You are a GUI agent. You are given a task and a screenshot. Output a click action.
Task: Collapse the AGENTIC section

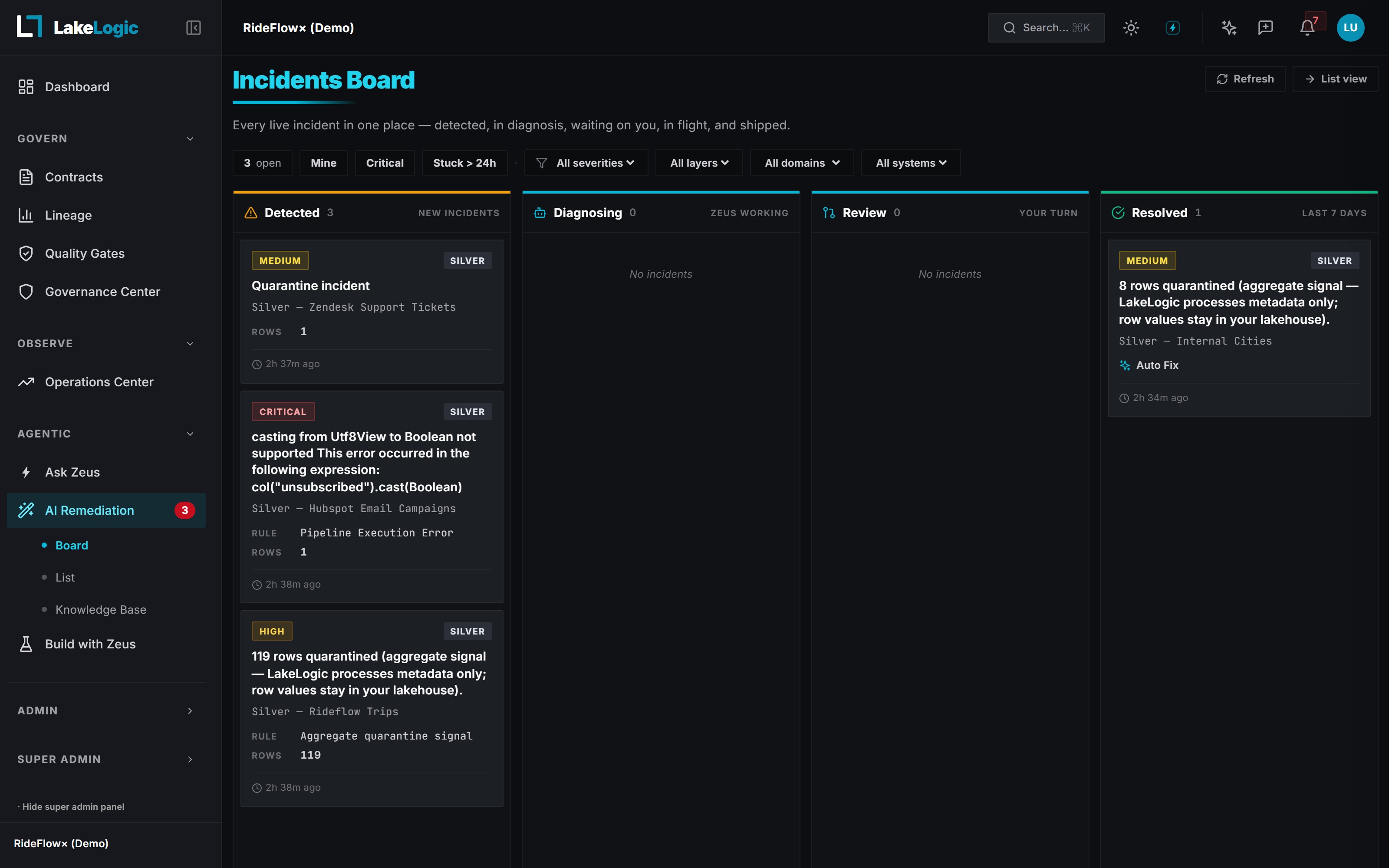(x=106, y=434)
